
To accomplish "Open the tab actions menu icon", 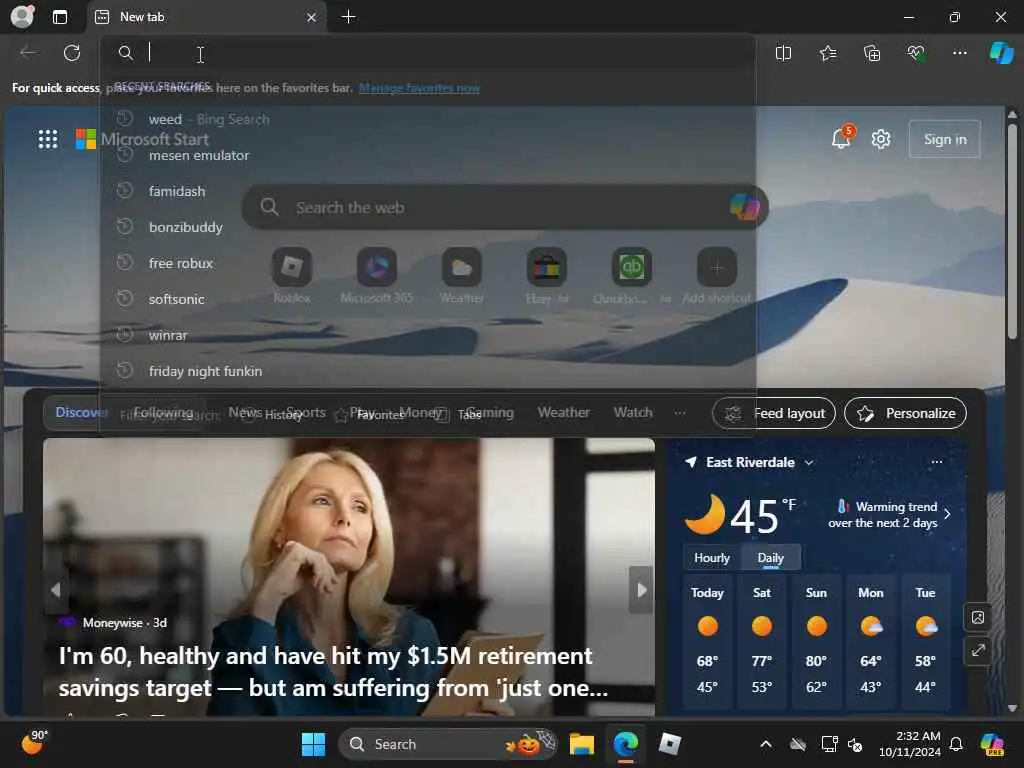I will tap(59, 17).
